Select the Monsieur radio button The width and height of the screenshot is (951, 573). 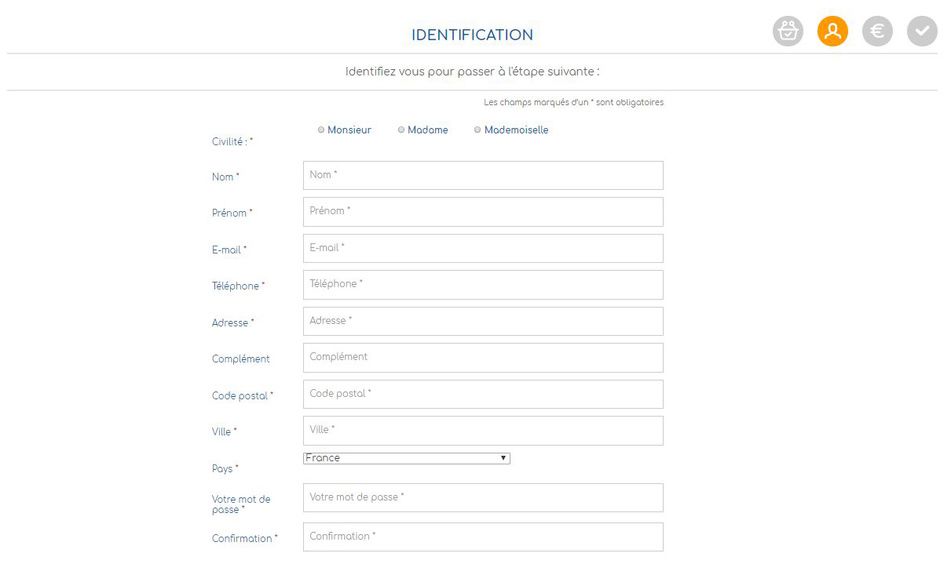click(x=322, y=130)
